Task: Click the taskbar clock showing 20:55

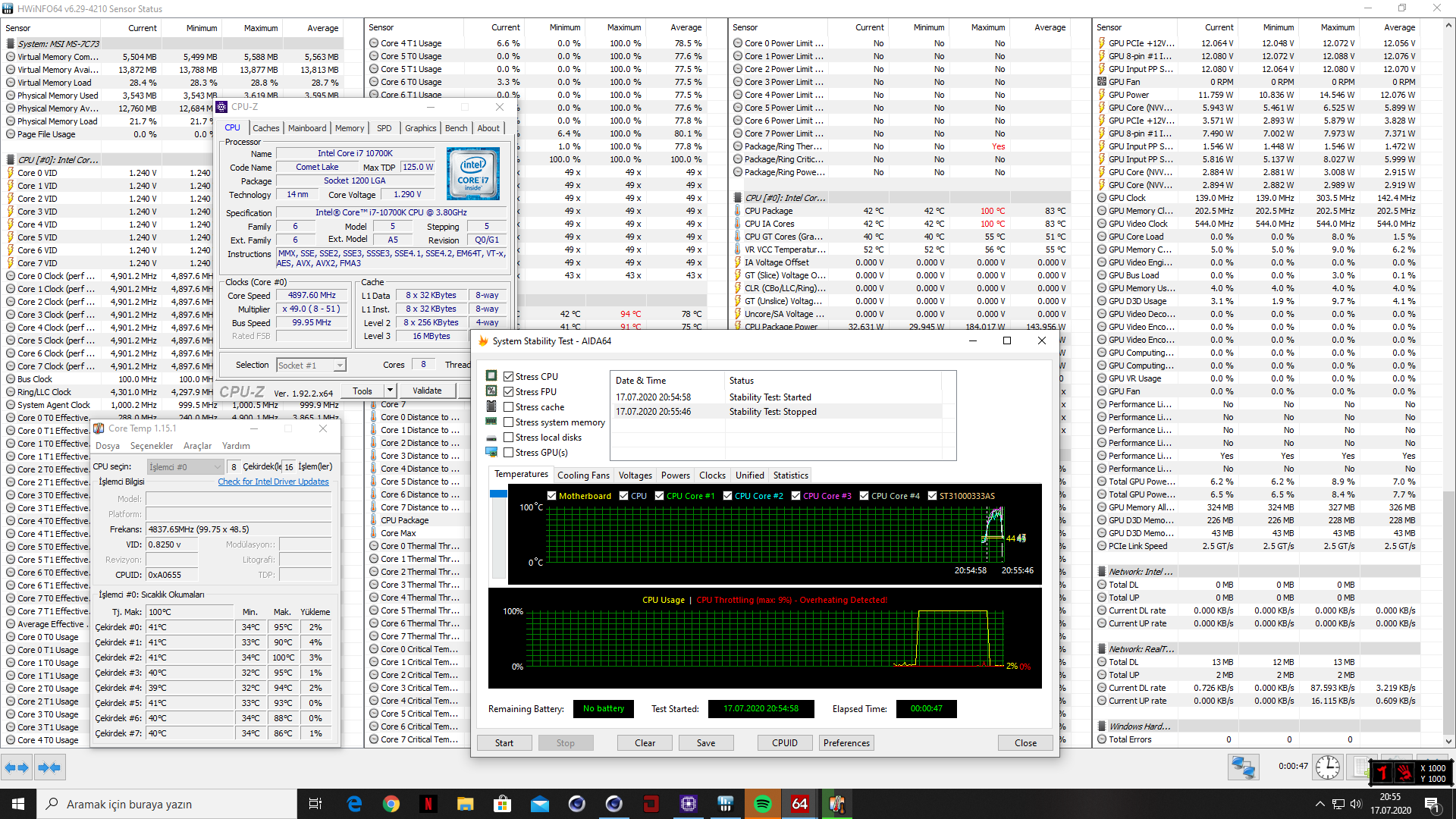Action: tap(1390, 804)
